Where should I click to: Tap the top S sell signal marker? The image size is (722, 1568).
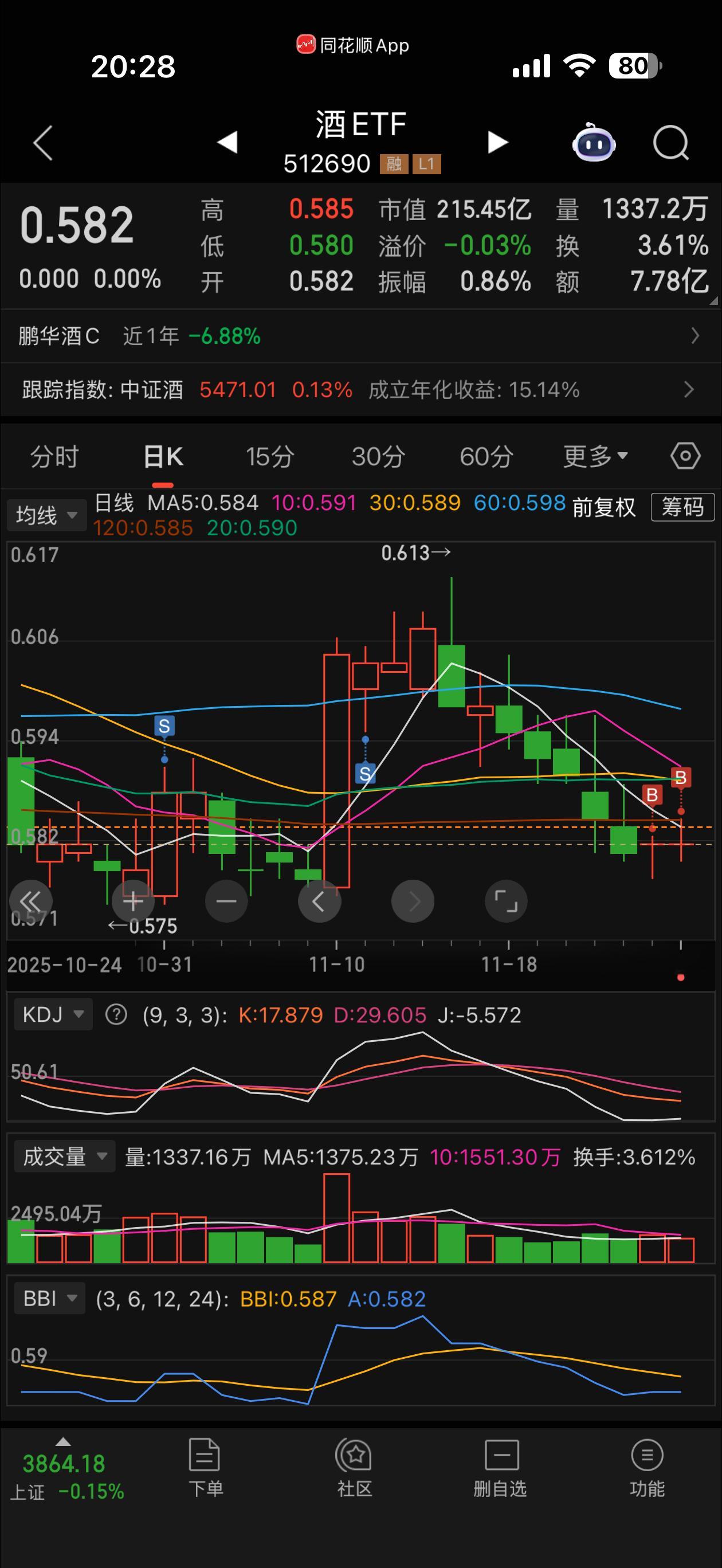click(x=164, y=726)
